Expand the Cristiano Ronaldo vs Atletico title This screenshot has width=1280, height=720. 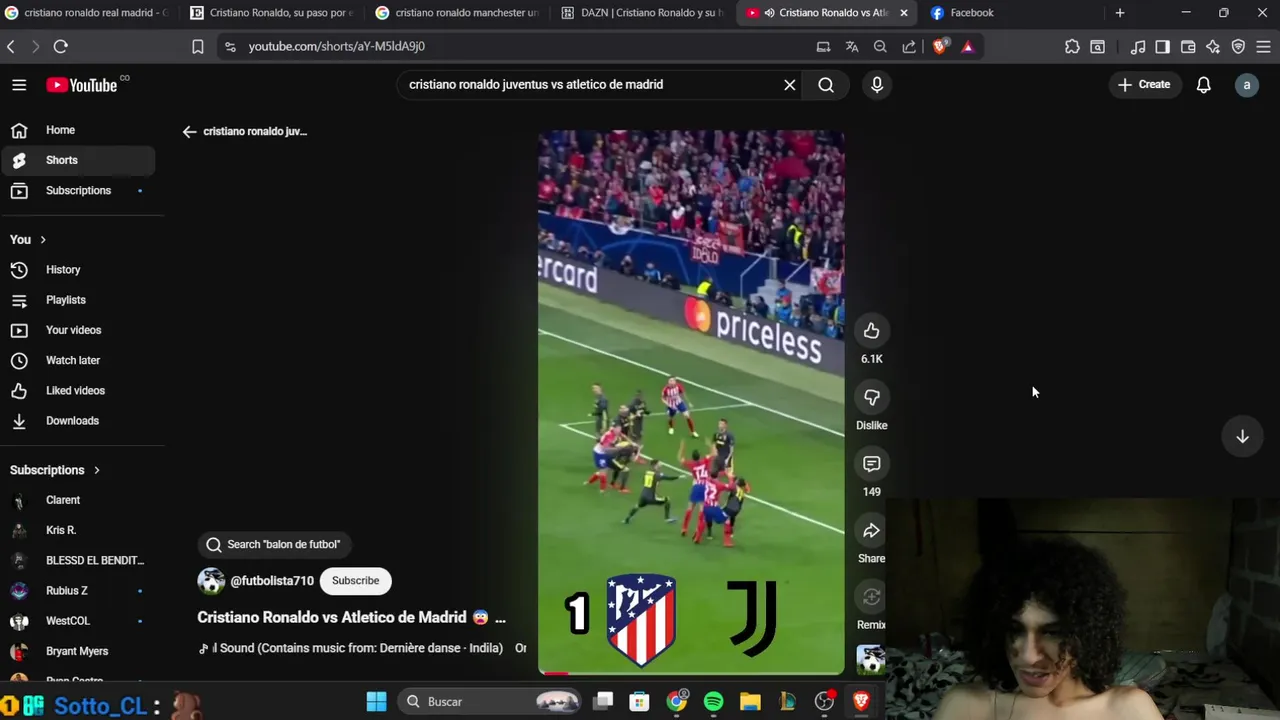tap(351, 617)
